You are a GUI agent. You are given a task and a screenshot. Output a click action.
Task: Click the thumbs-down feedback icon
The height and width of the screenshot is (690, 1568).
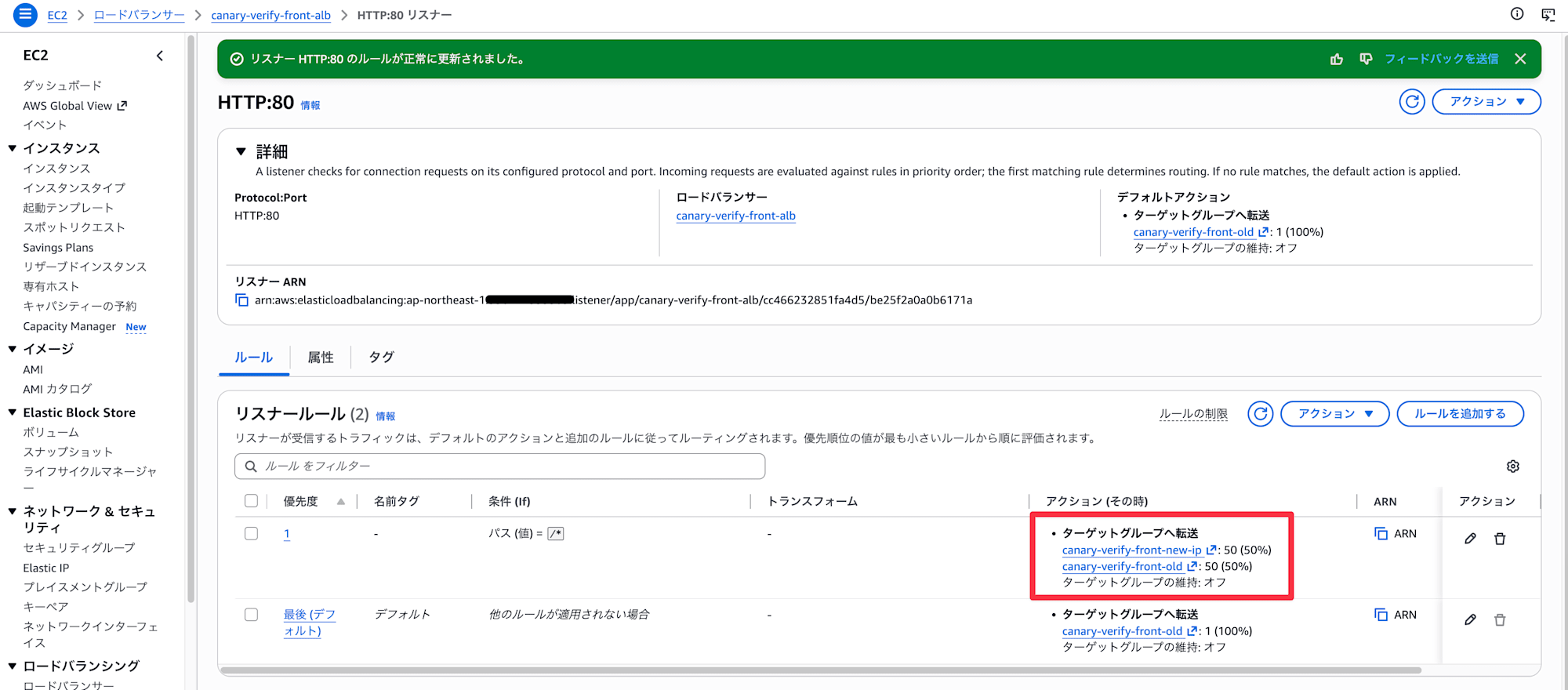pos(1366,59)
